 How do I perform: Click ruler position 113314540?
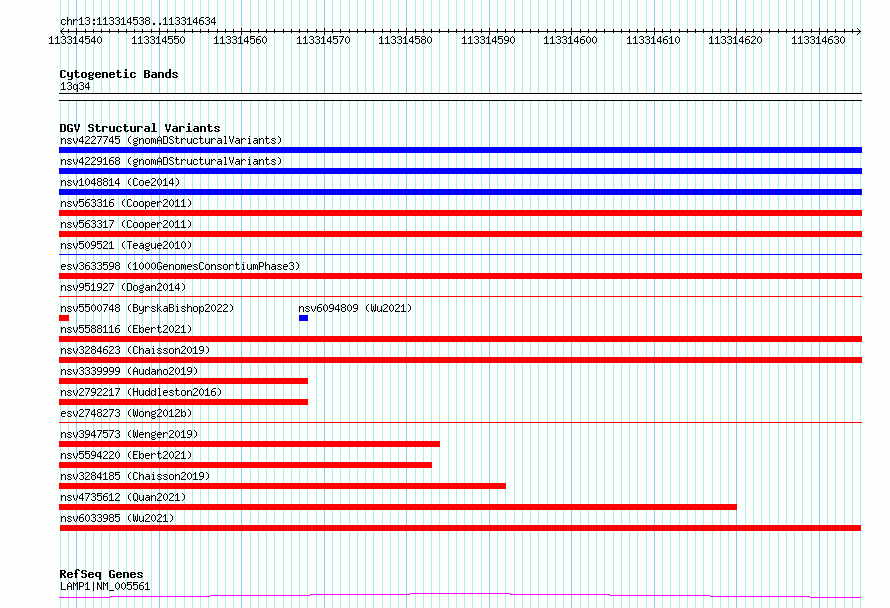click(x=75, y=40)
